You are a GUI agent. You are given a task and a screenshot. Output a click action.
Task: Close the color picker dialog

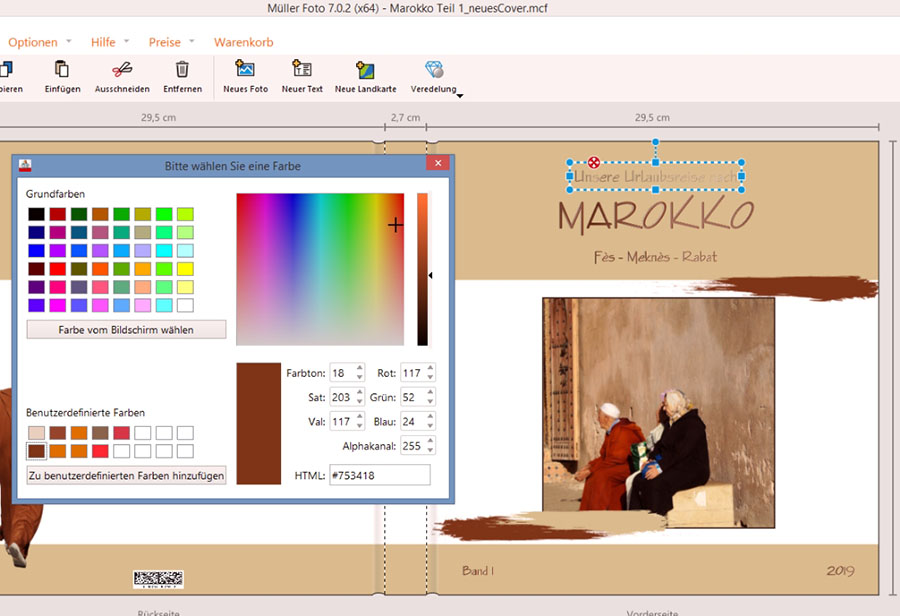click(x=437, y=165)
